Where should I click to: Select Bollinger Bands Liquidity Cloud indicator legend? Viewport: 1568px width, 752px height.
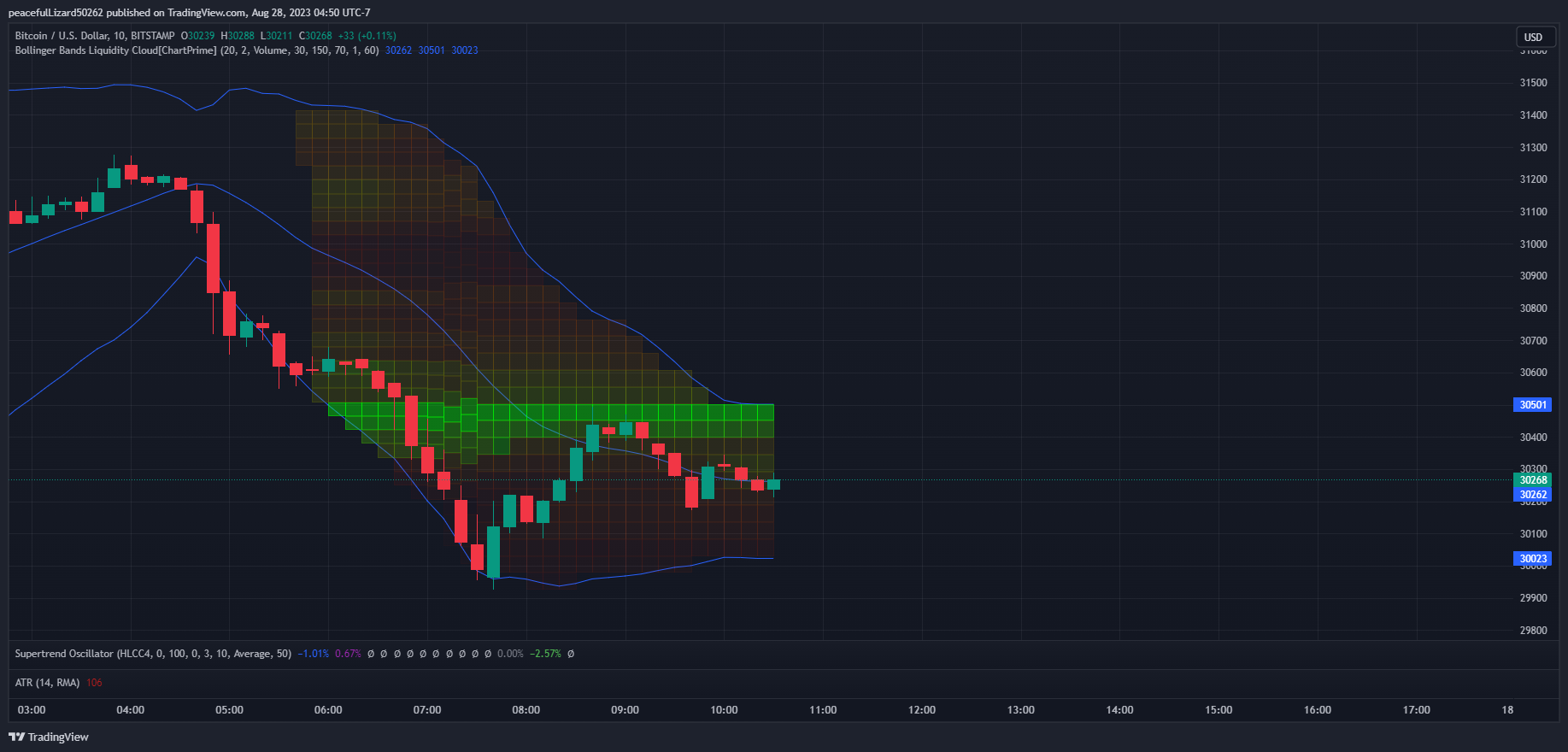pos(197,50)
